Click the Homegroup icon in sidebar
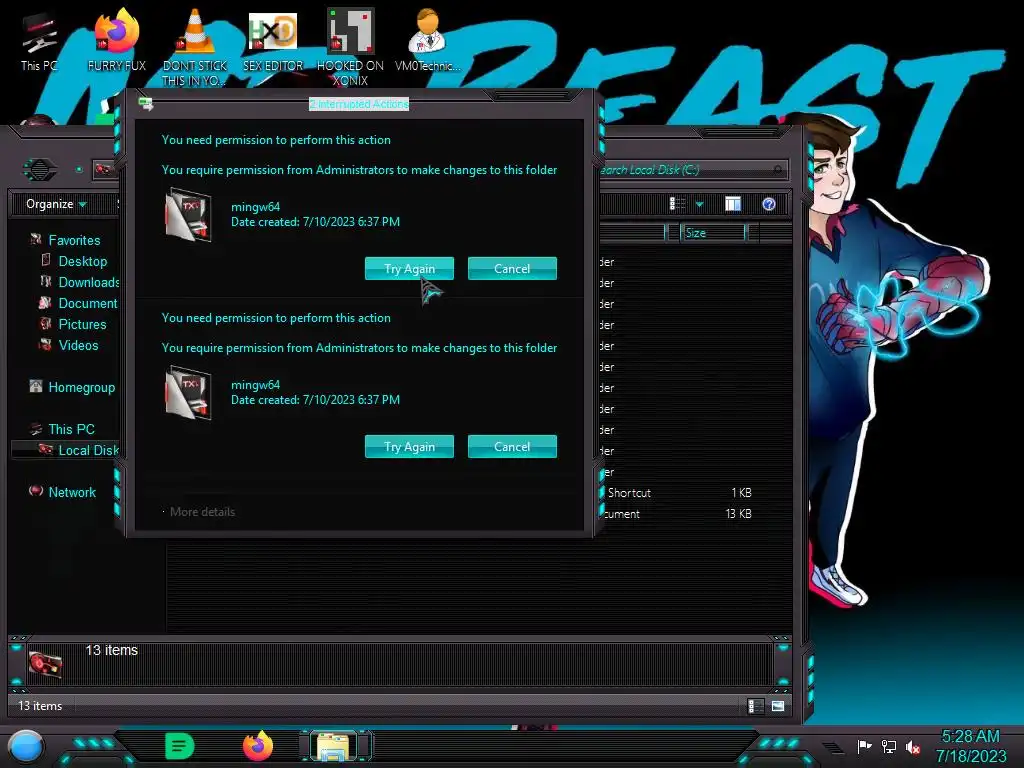Screen dimensions: 1024x768 [x=36, y=387]
